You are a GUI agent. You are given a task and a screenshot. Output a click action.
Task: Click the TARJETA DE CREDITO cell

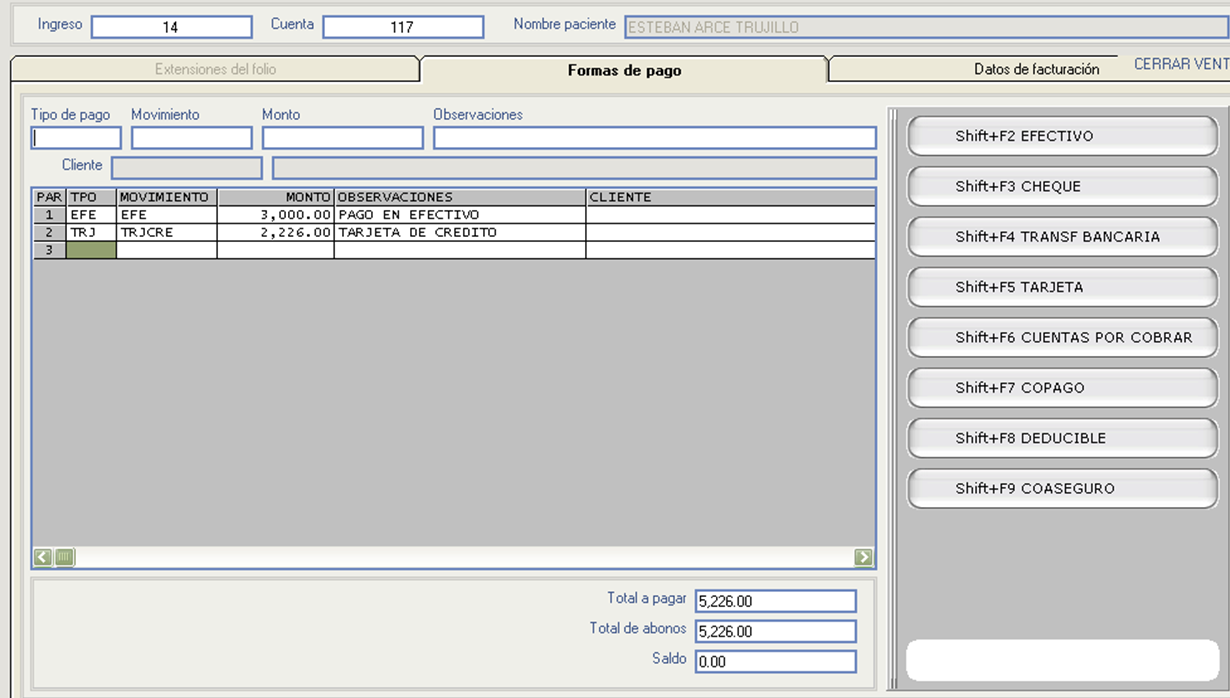(460, 232)
